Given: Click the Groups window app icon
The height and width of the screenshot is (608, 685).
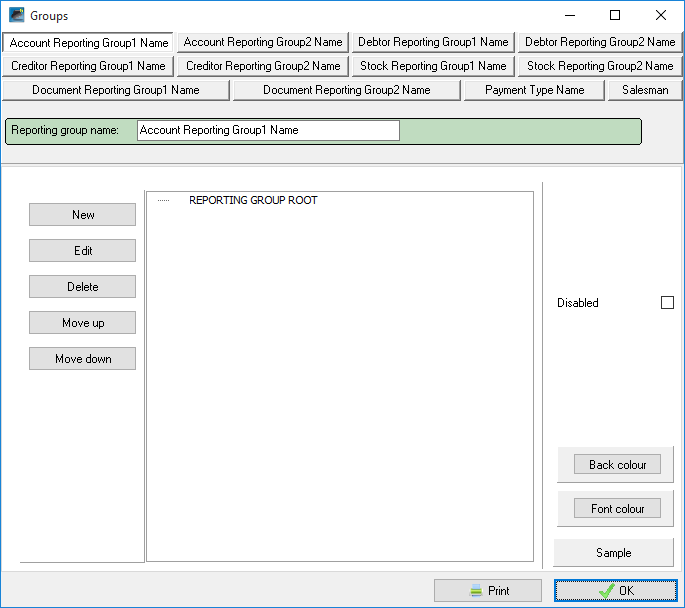Looking at the screenshot, I should point(16,15).
